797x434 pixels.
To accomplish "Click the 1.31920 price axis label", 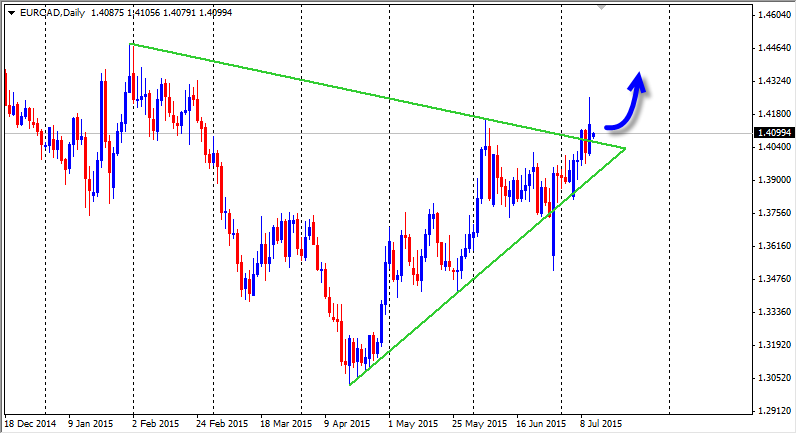I will tap(774, 345).
